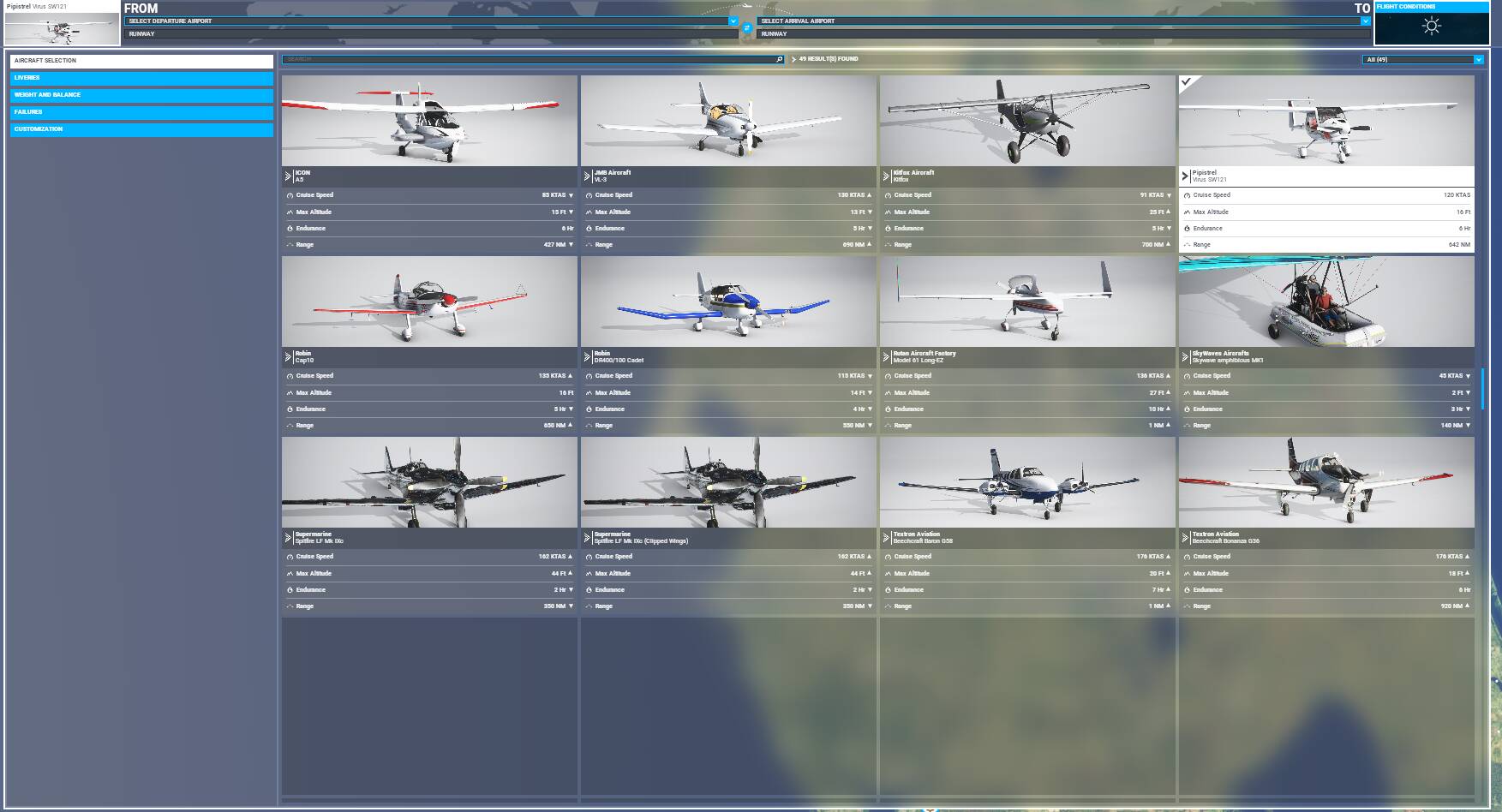Screen dimensions: 1502x812
Task: Click the Cruise Speed gauge icon for JMB VL-3
Action: [x=589, y=195]
